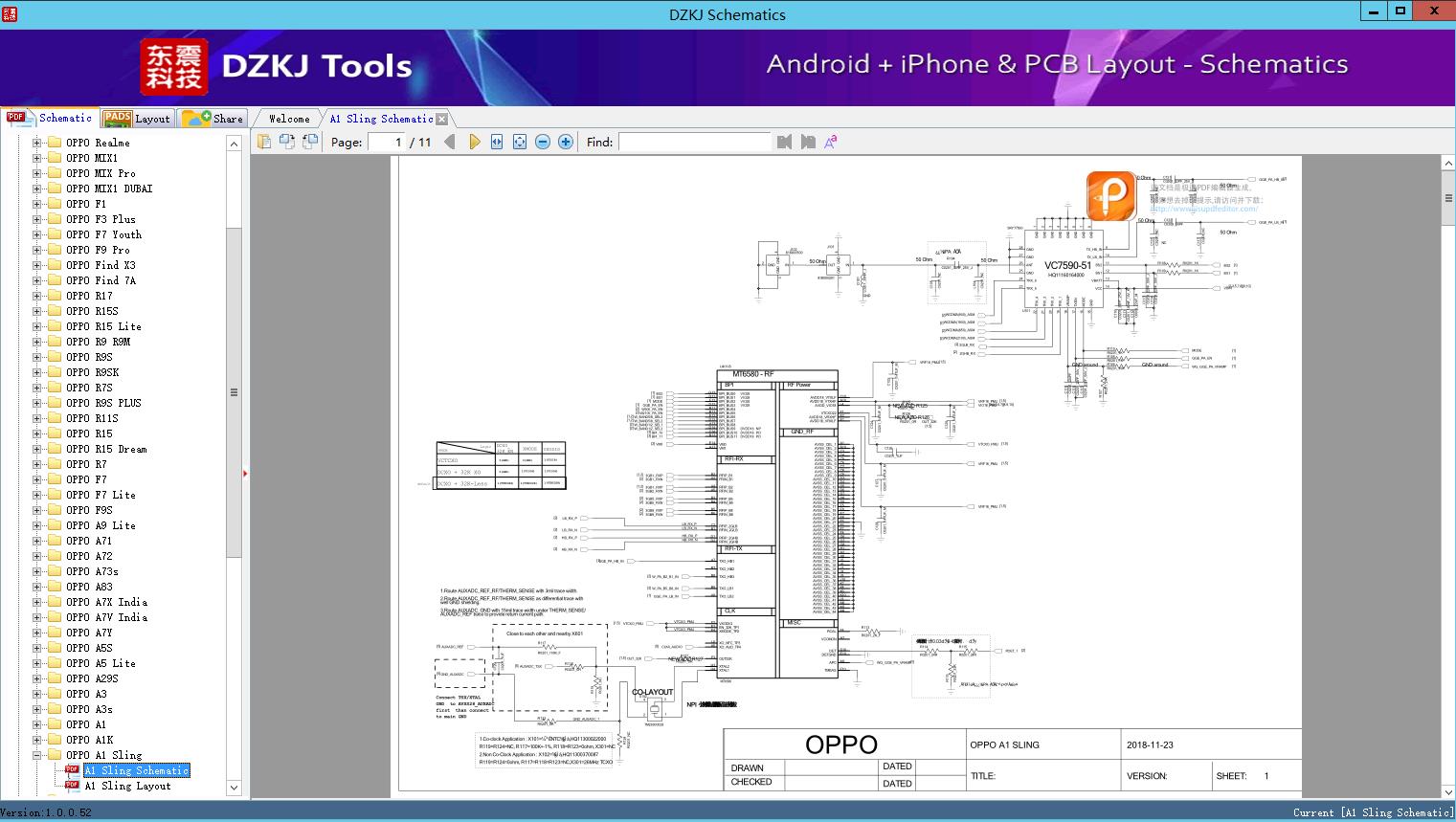Collapse the OPPO A1 Sling node
Image resolution: width=1456 pixels, height=822 pixels.
click(36, 755)
